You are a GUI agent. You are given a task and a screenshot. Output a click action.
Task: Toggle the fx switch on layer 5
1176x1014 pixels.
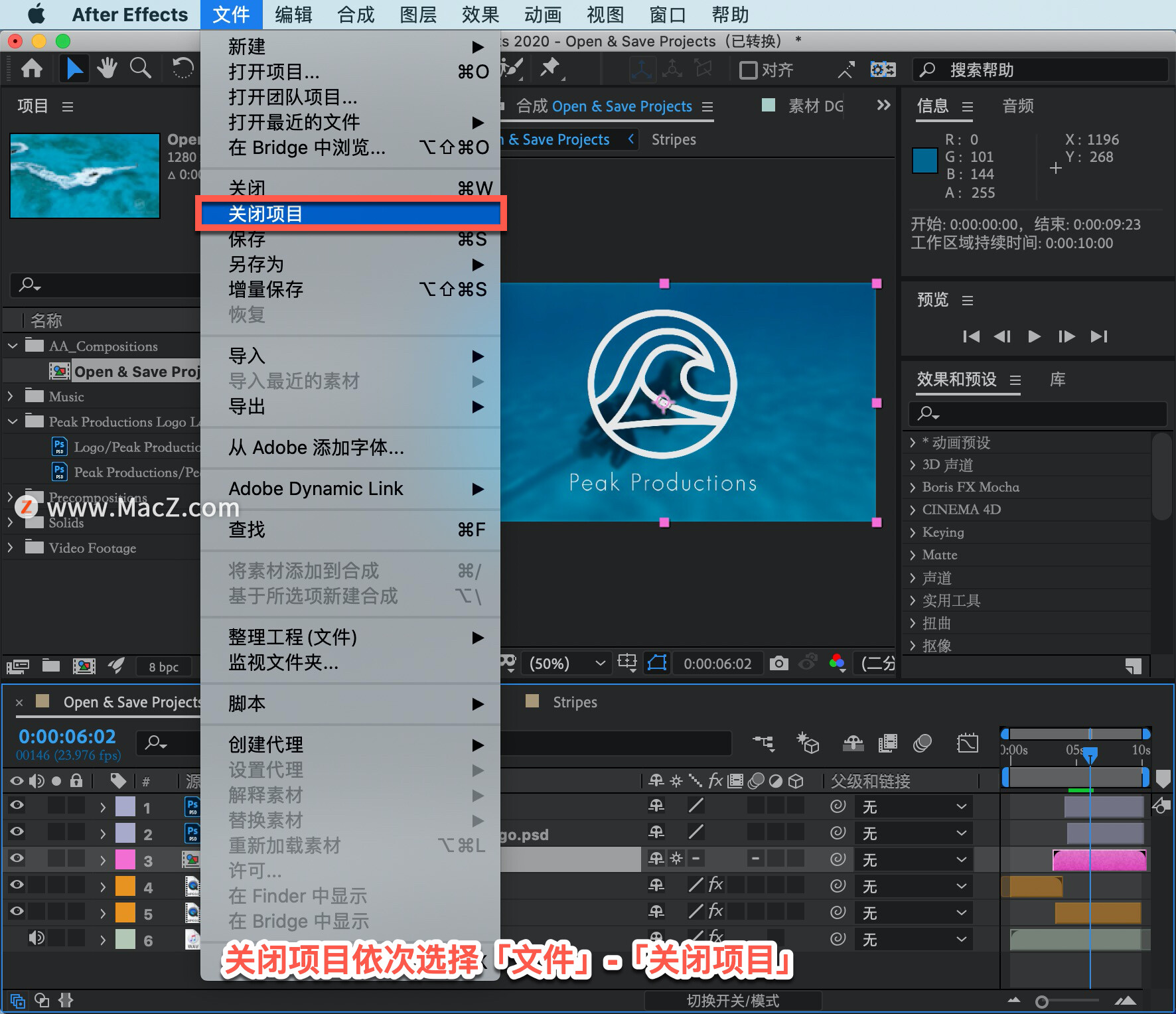tap(715, 911)
